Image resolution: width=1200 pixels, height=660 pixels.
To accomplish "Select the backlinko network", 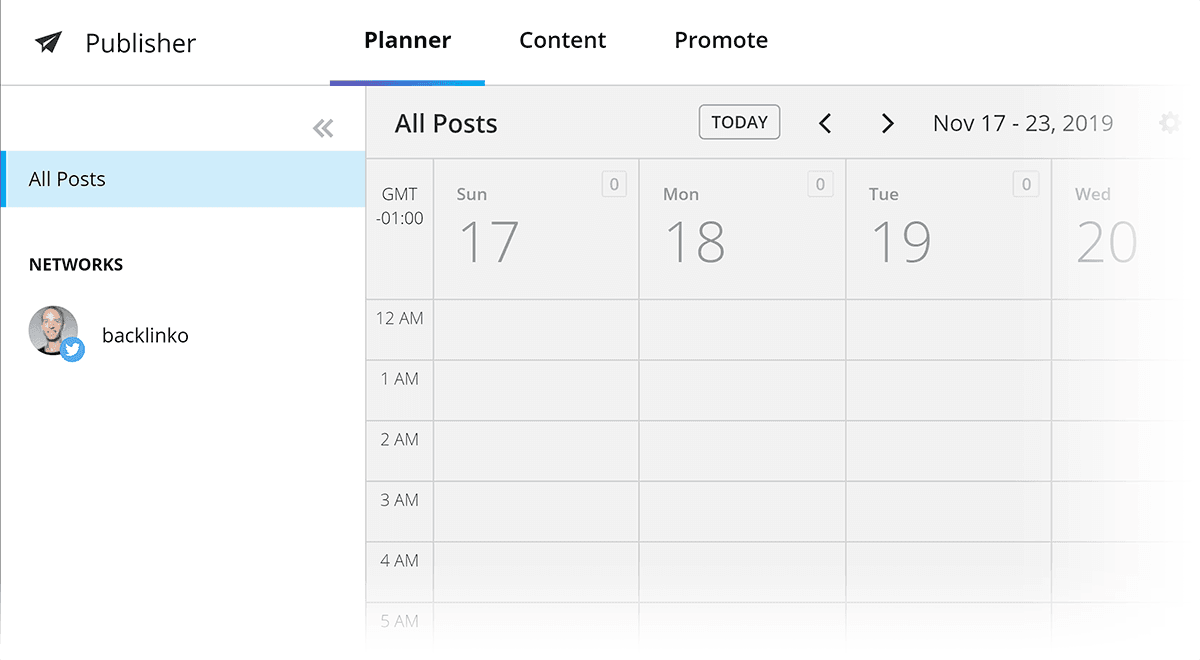I will (x=145, y=335).
